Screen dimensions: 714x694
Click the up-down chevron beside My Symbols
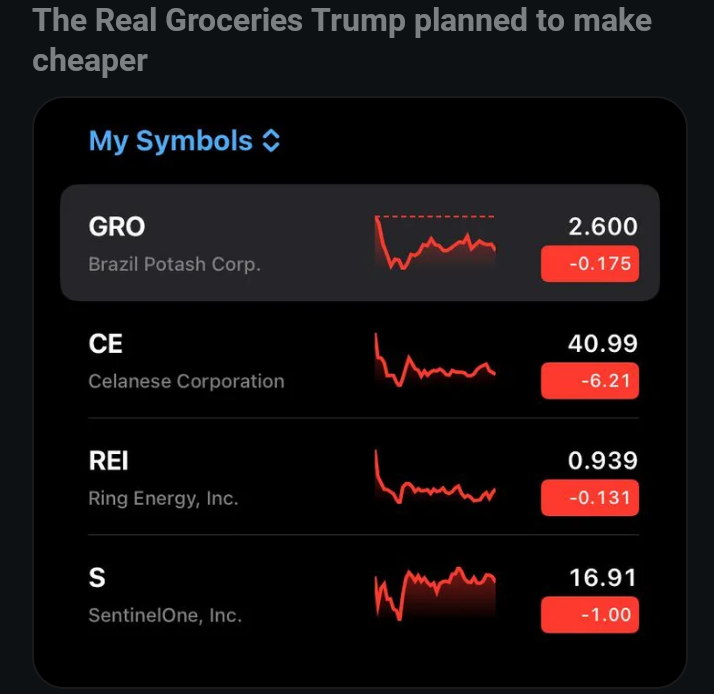click(271, 141)
